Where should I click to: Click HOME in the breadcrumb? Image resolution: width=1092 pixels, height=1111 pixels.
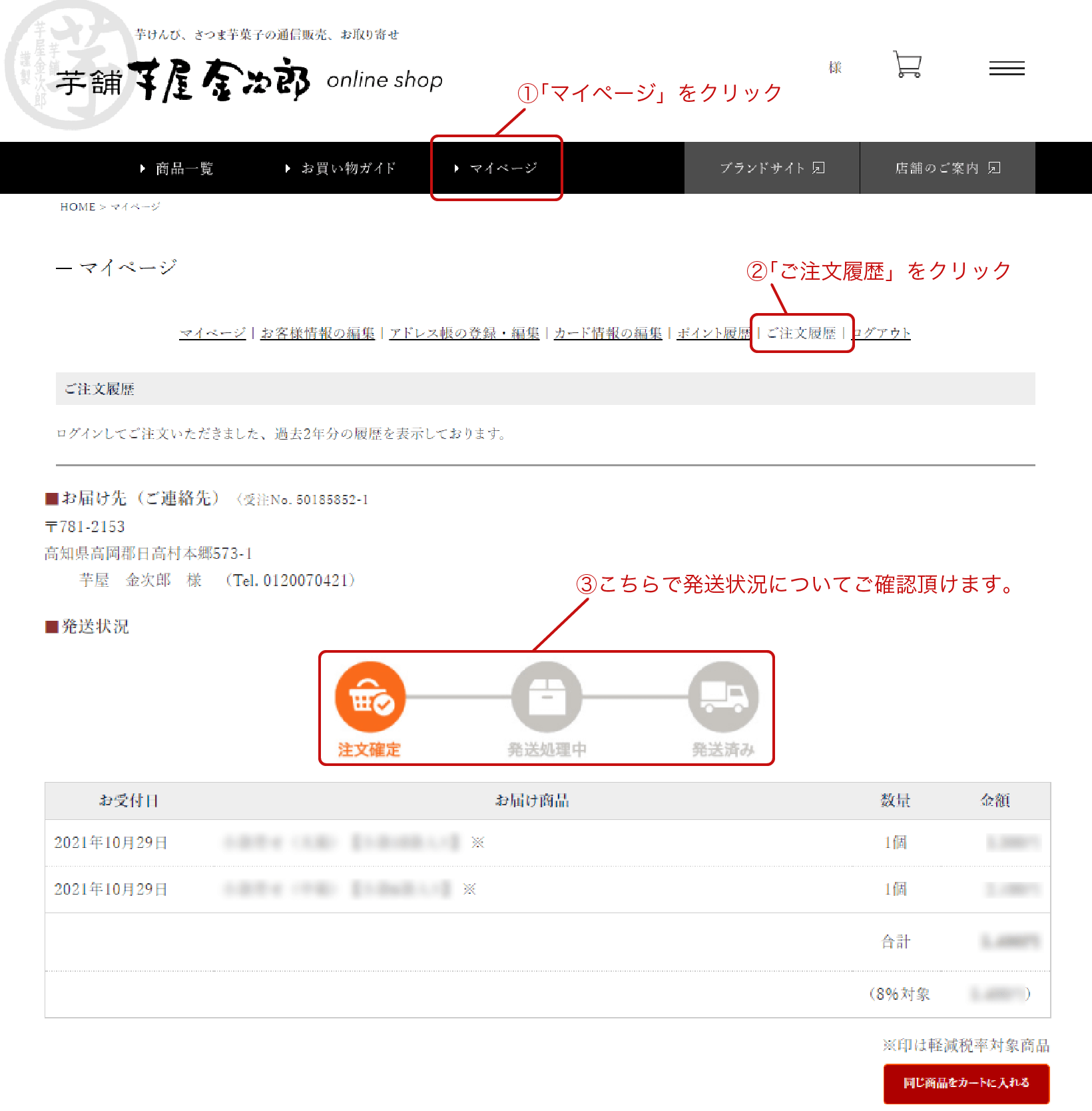78,207
